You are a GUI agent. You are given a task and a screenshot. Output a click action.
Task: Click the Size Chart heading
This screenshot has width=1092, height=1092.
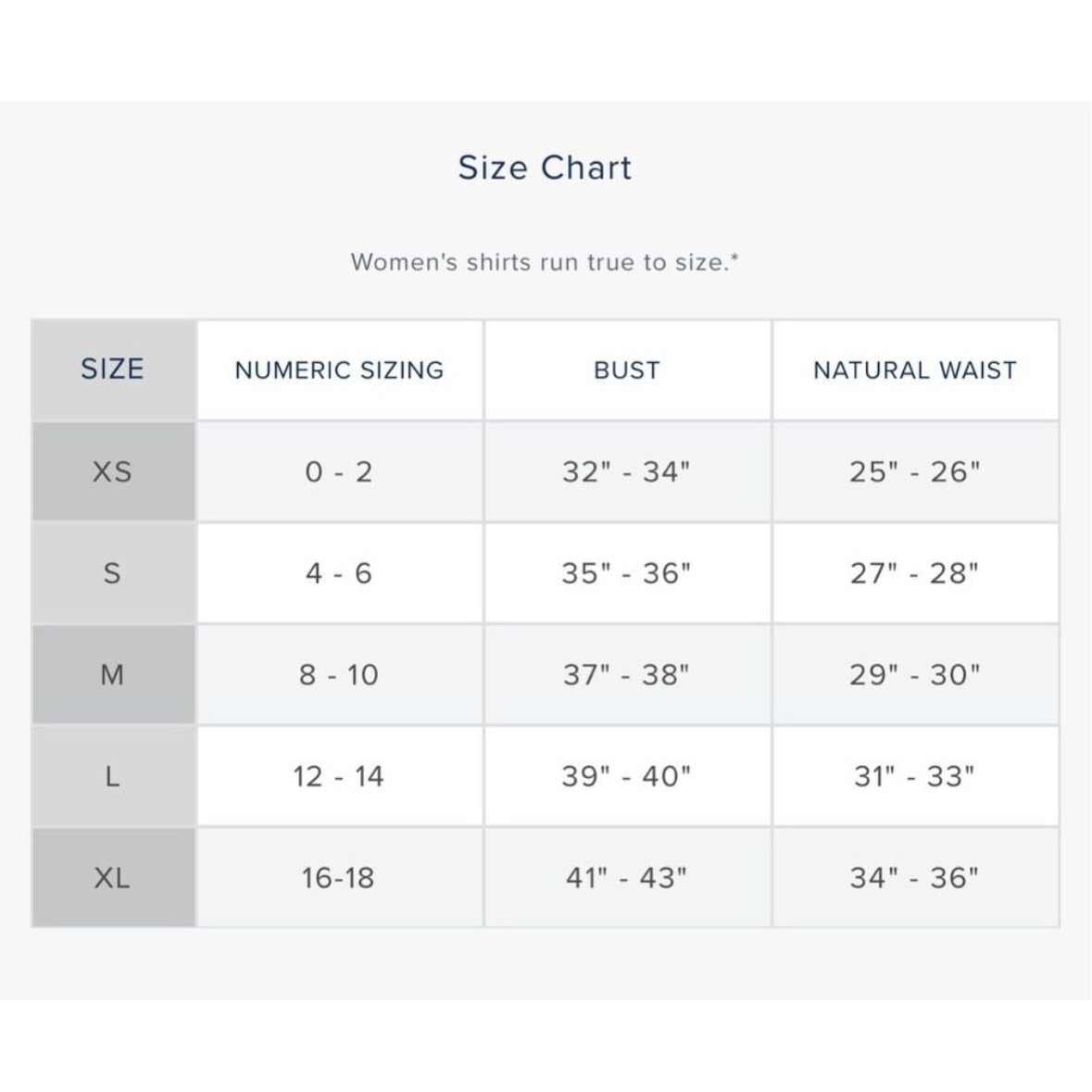point(545,168)
